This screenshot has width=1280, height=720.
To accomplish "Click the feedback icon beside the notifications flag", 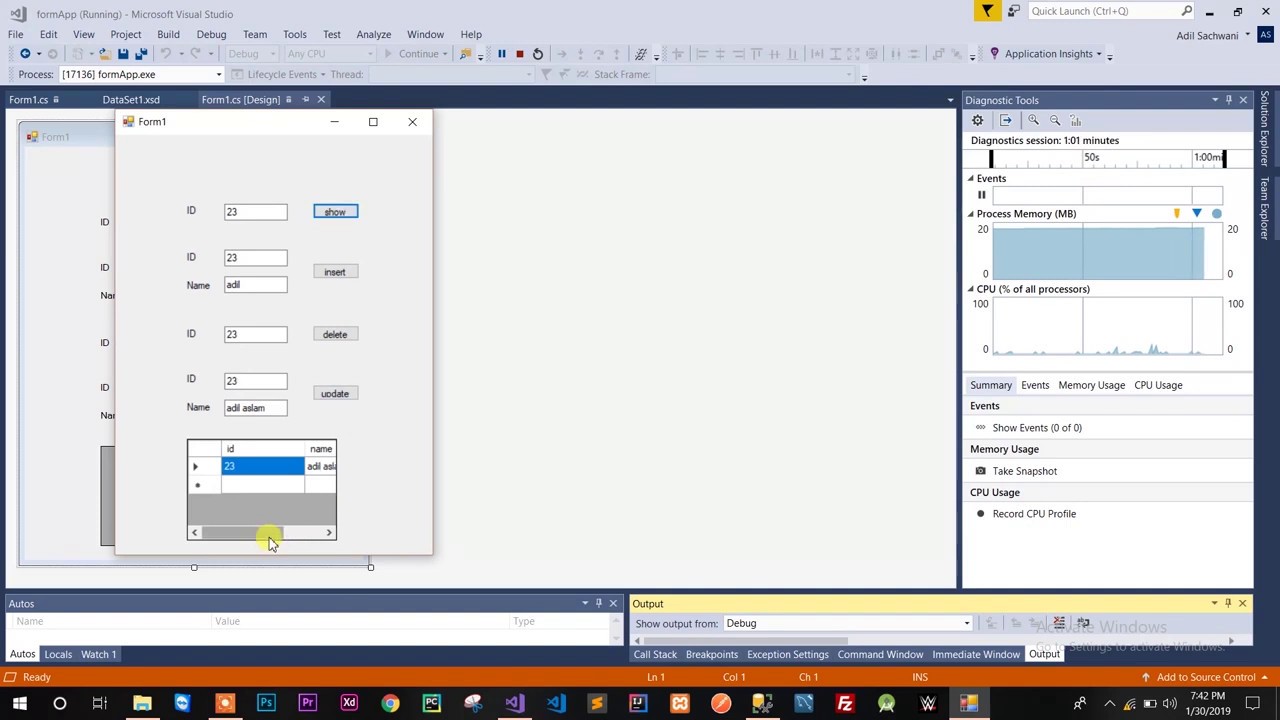I will tap(1014, 11).
